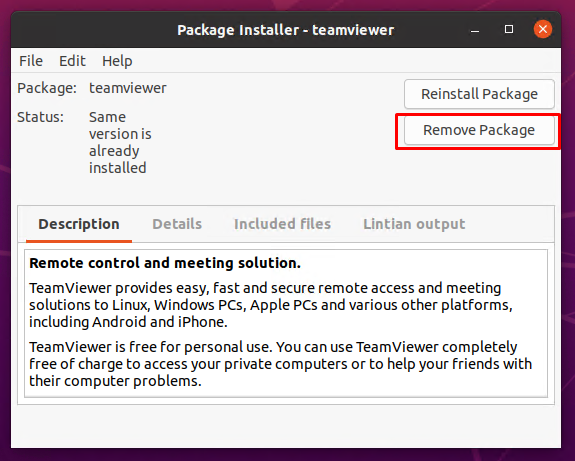
Task: Switch to the Details tab
Action: coord(177,224)
